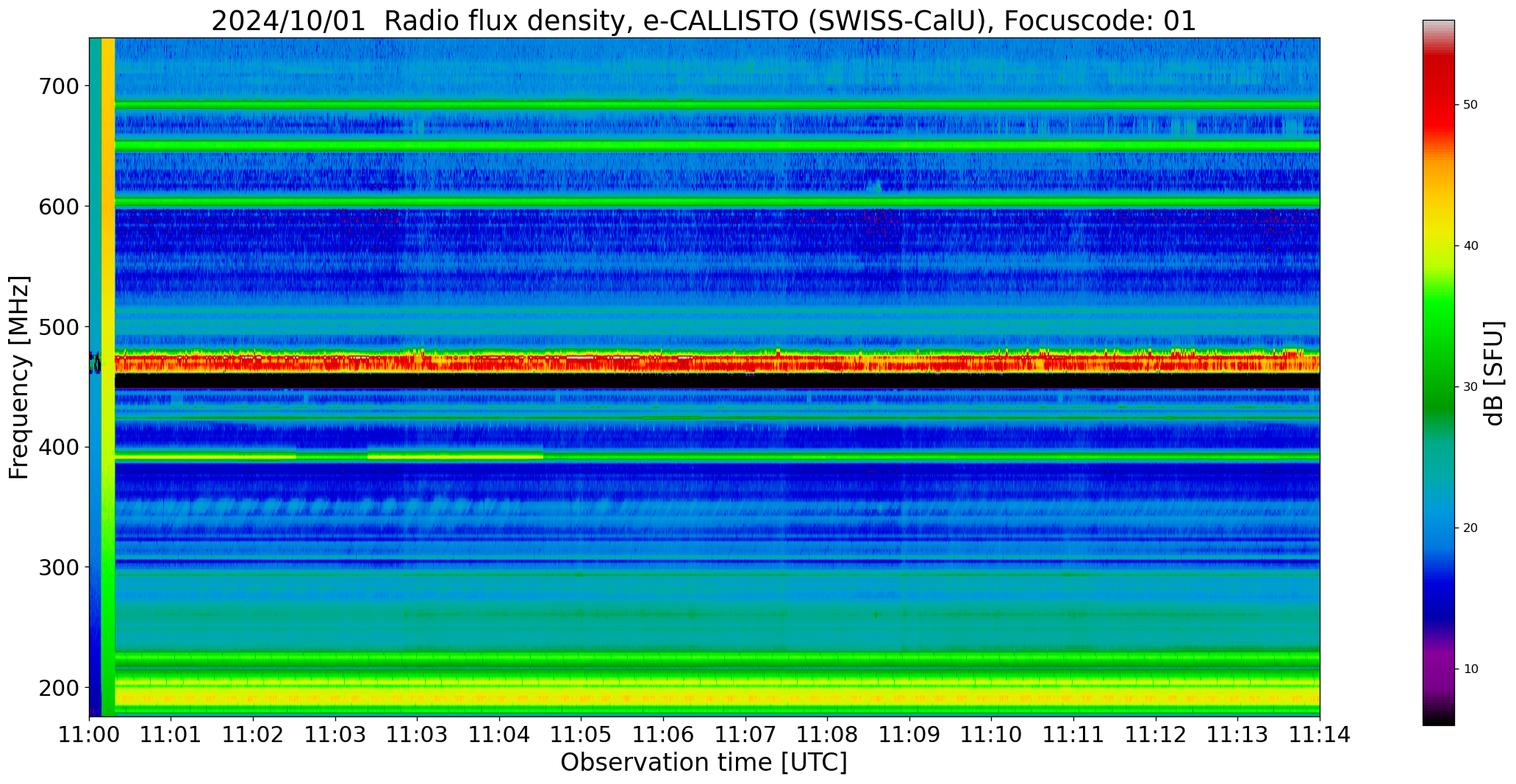Click the 11:07 time tick label
The width and height of the screenshot is (1516, 784).
click(x=746, y=735)
